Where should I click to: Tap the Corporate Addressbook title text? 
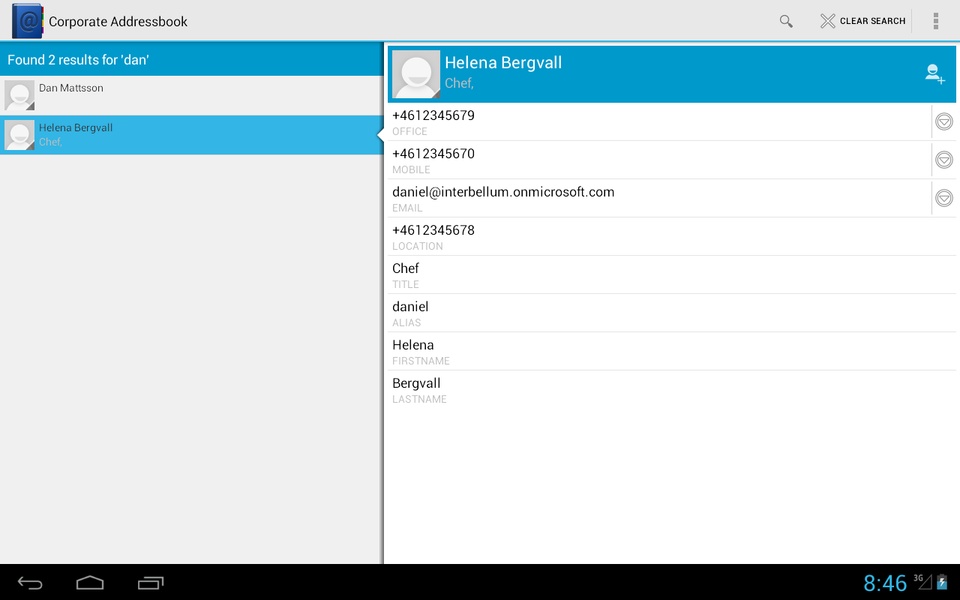point(118,21)
